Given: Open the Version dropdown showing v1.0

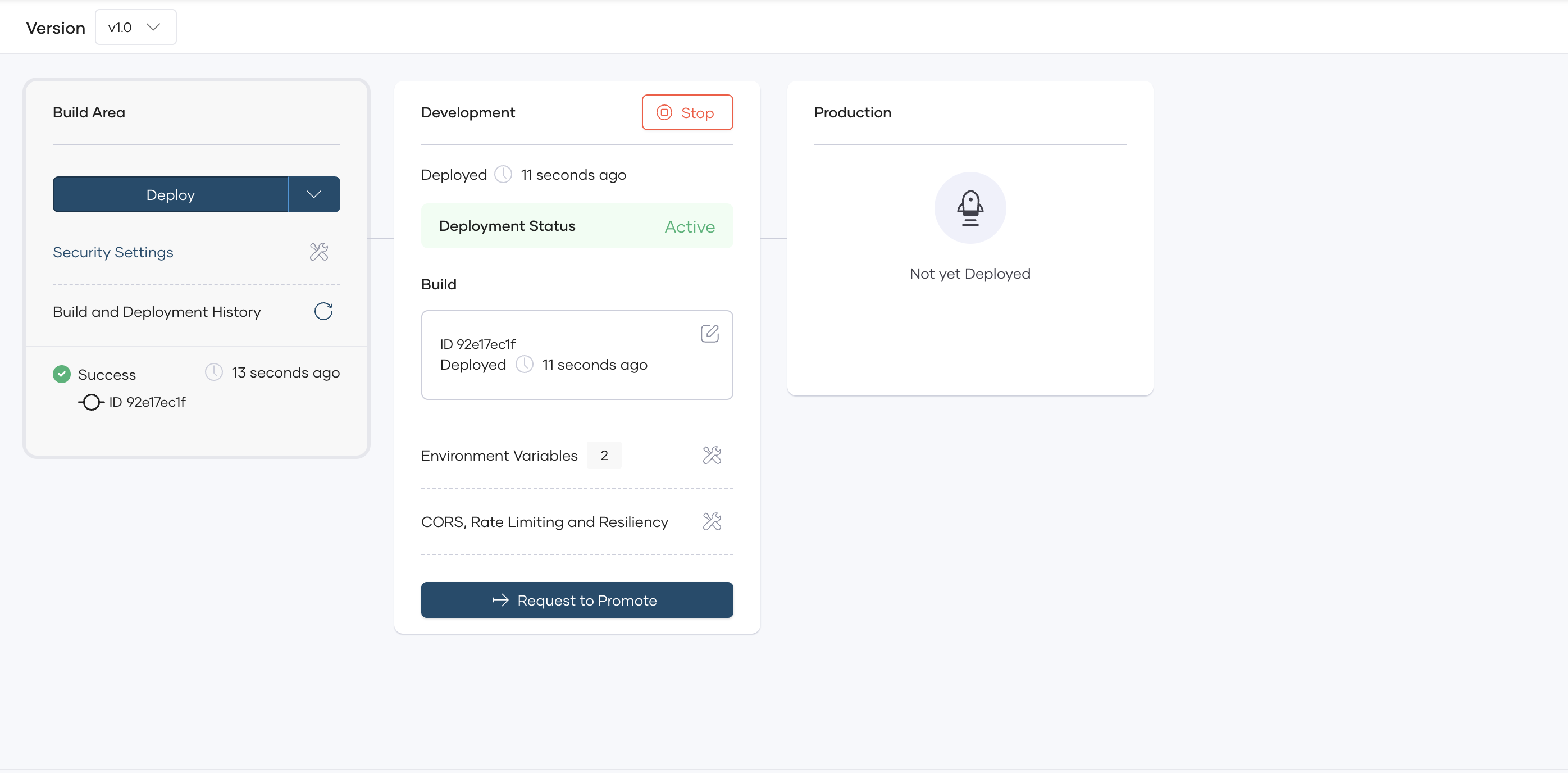Looking at the screenshot, I should click(135, 27).
